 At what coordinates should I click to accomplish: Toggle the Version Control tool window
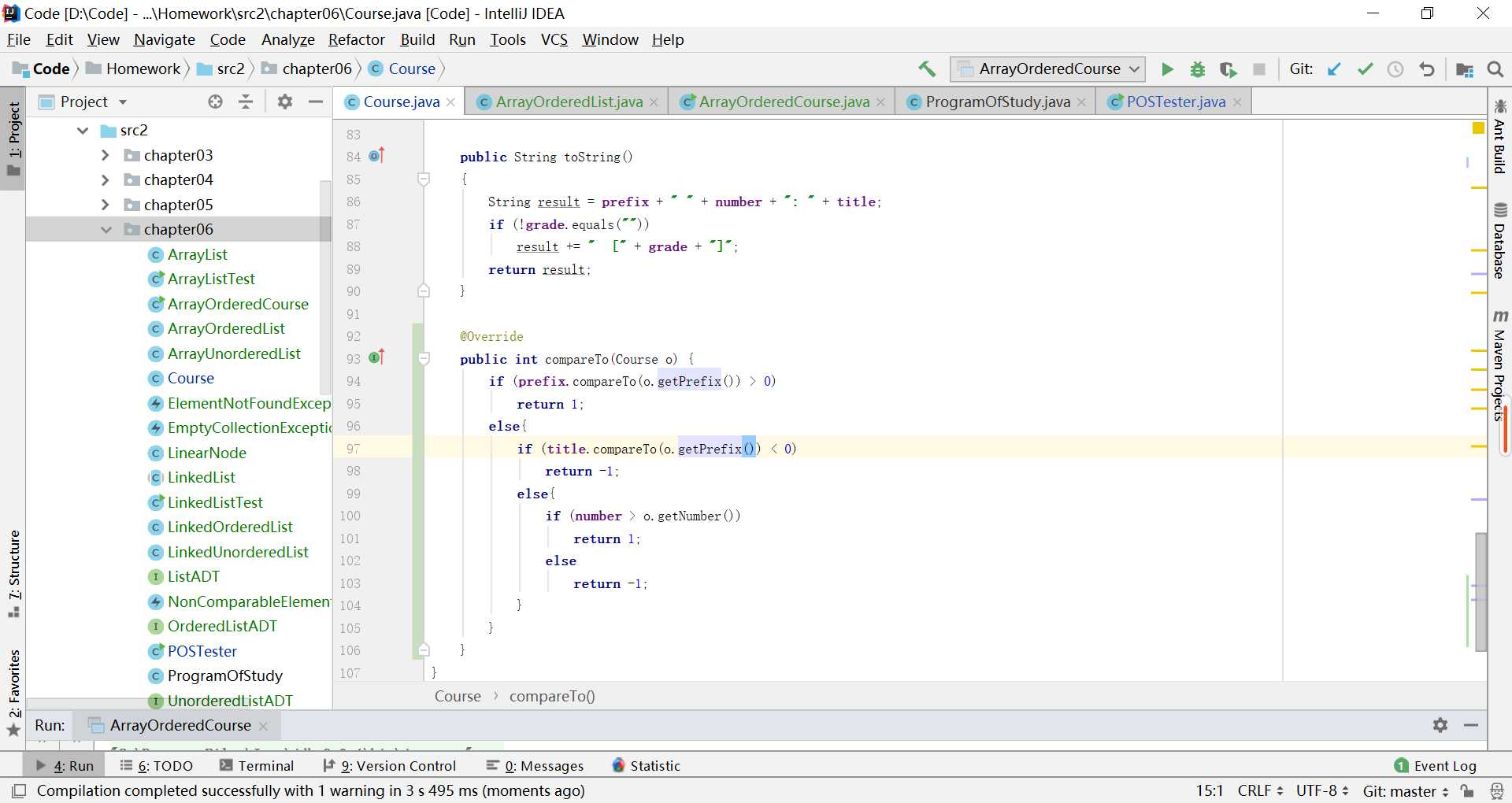tap(389, 766)
